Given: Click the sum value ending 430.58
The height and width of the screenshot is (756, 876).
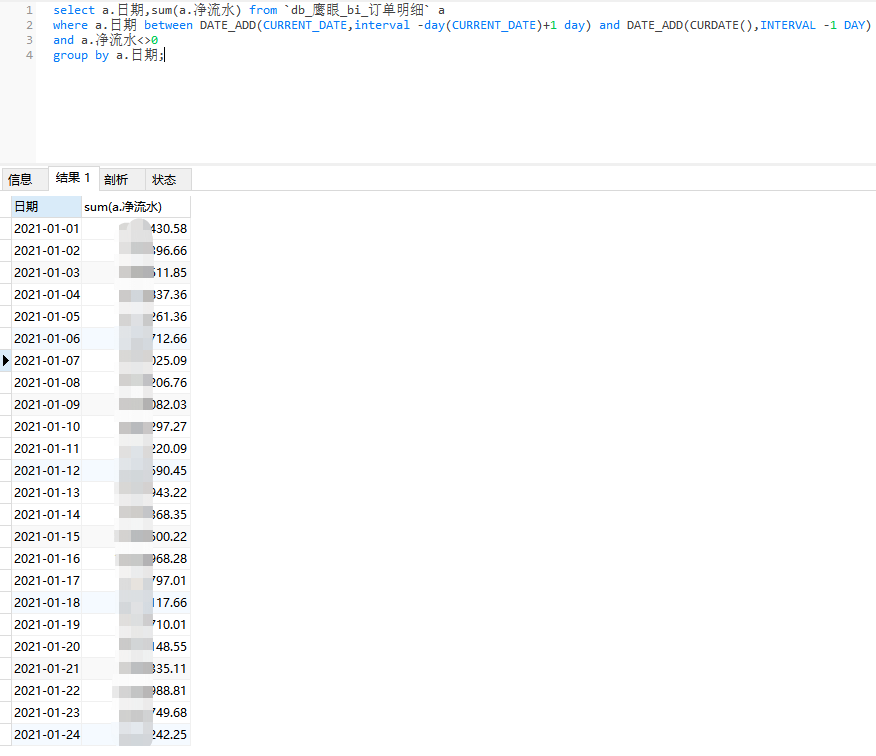Looking at the screenshot, I should (136, 229).
